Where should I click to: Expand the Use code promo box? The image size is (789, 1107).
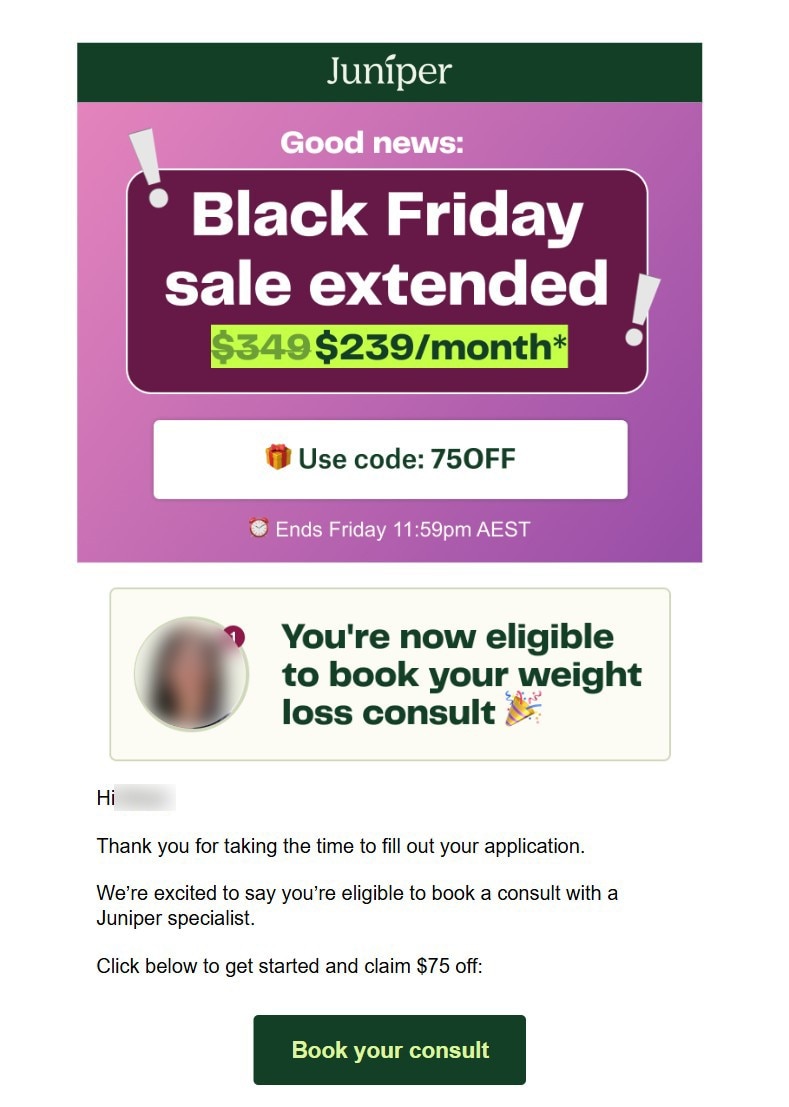[x=388, y=460]
